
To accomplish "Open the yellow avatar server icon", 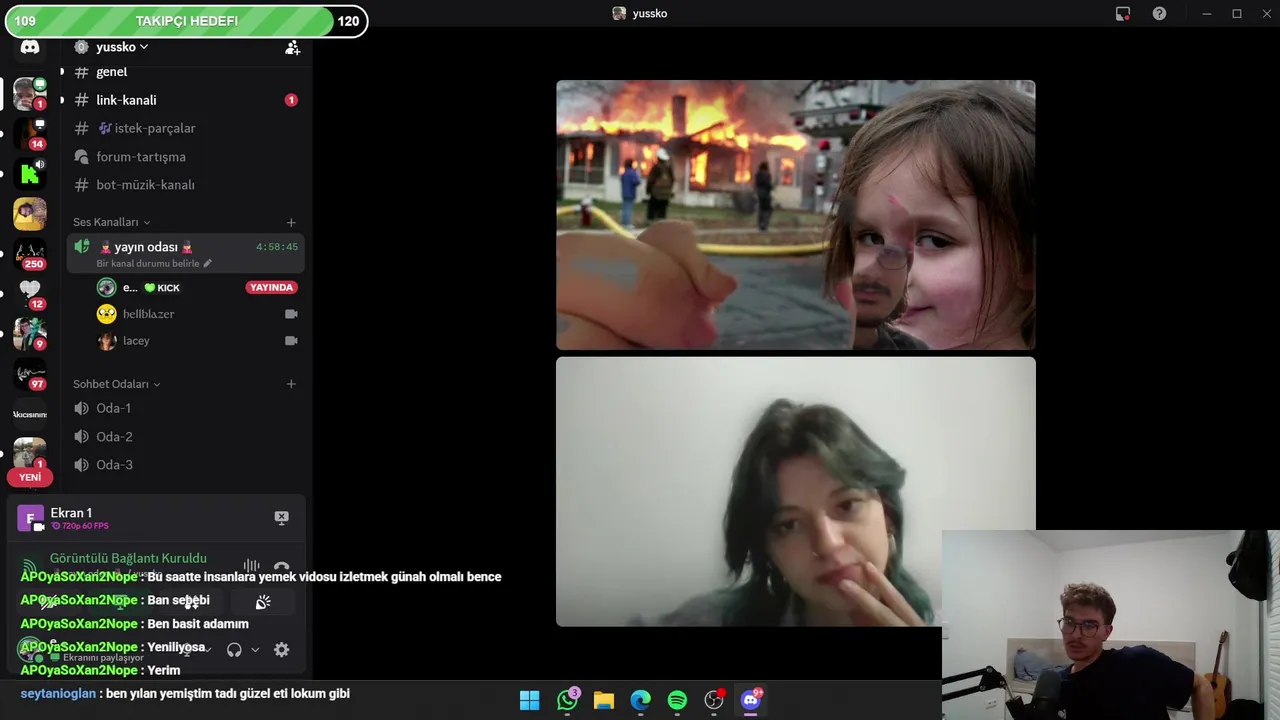I will point(30,214).
